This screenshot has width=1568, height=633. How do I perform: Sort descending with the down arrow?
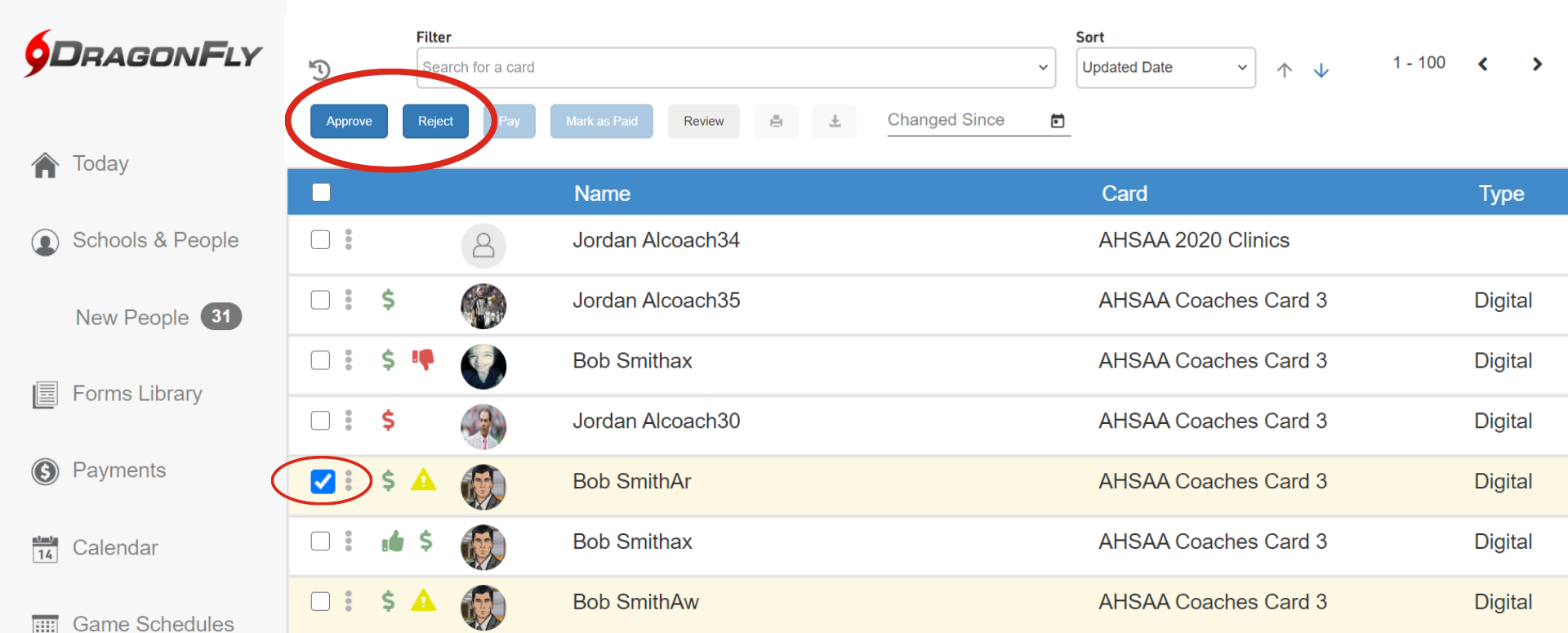pos(1321,70)
